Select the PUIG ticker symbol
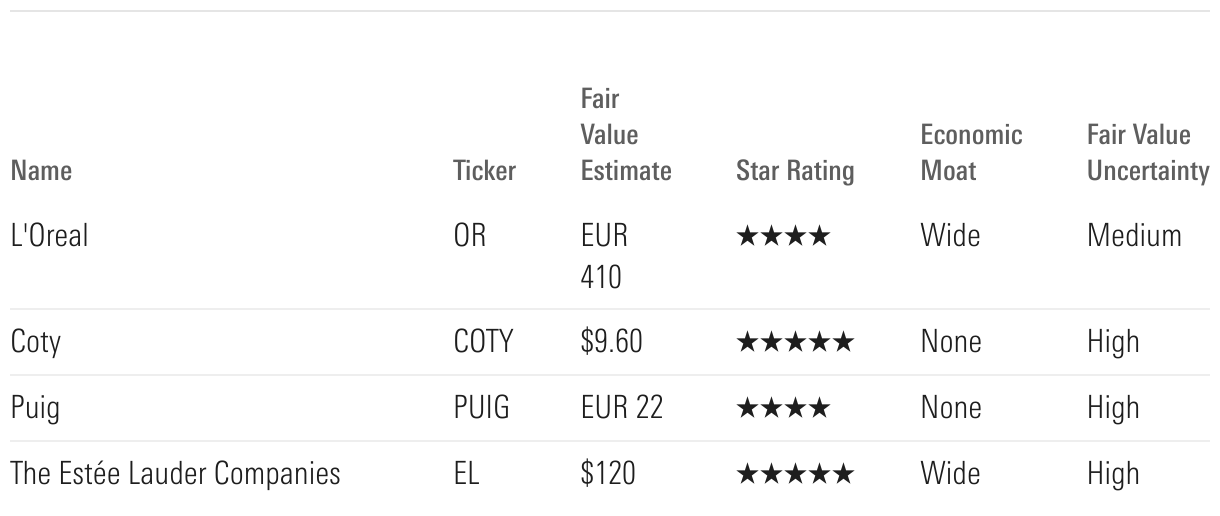Screen dimensions: 1220x516 coord(480,408)
